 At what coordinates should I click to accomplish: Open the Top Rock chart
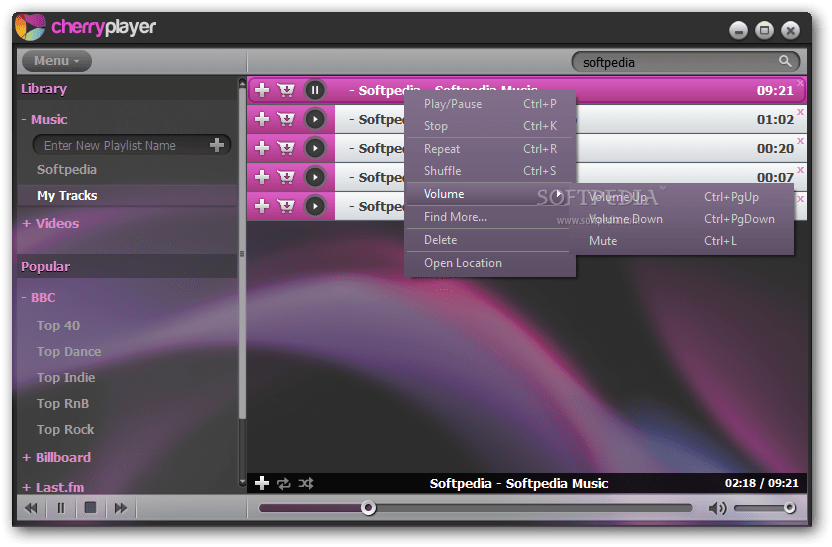click(65, 430)
